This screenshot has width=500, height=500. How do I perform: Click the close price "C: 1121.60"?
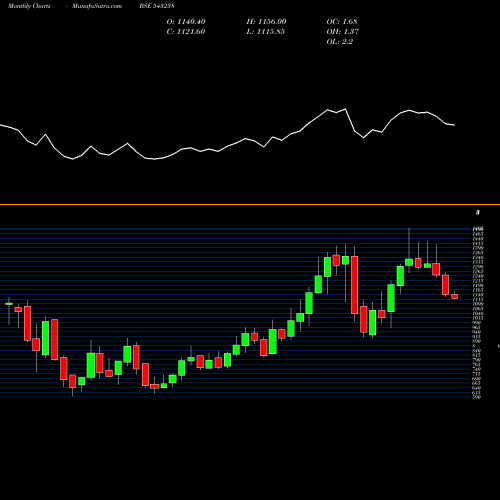[186, 32]
